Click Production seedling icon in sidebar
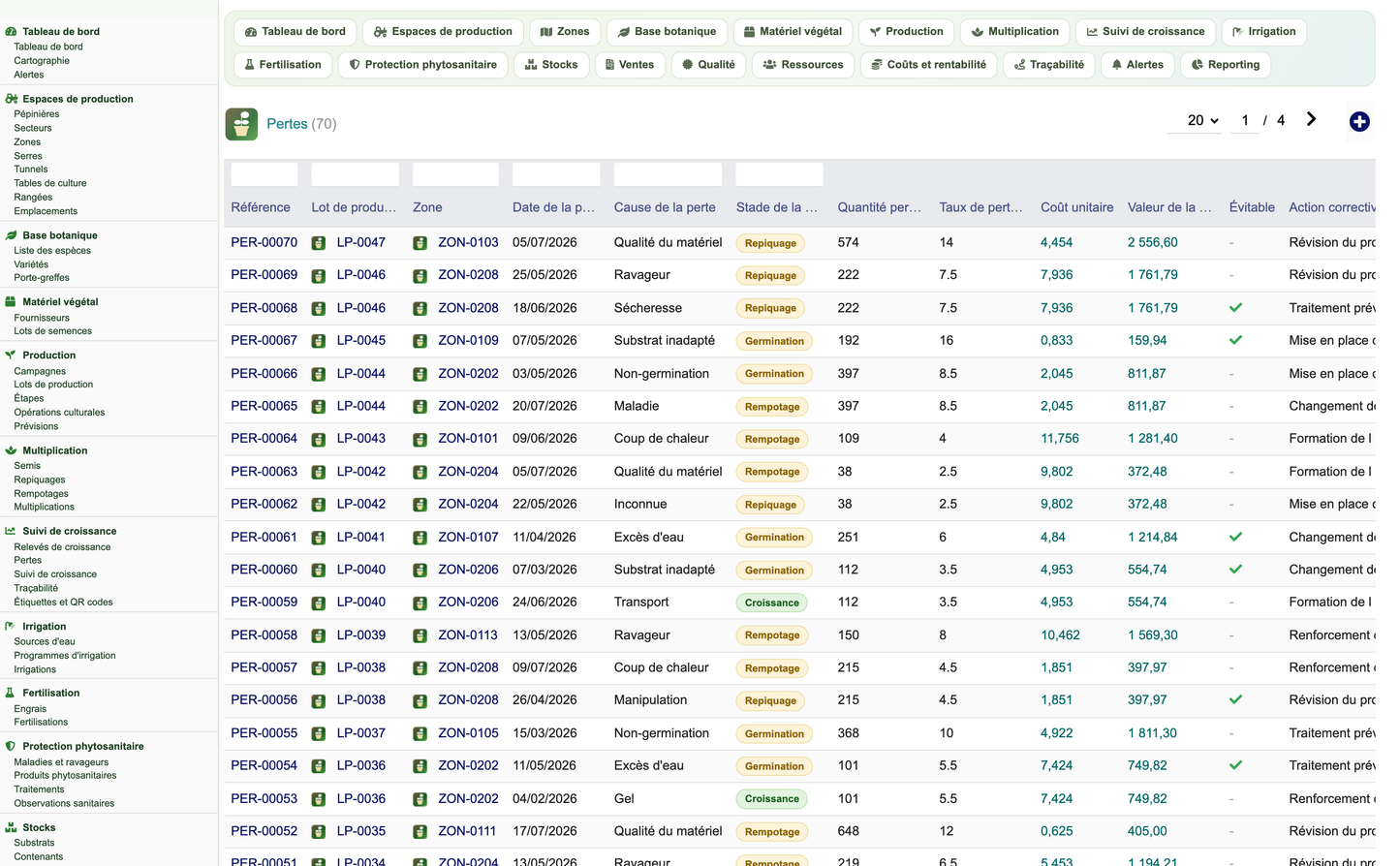The width and height of the screenshot is (1400, 866). pos(11,356)
